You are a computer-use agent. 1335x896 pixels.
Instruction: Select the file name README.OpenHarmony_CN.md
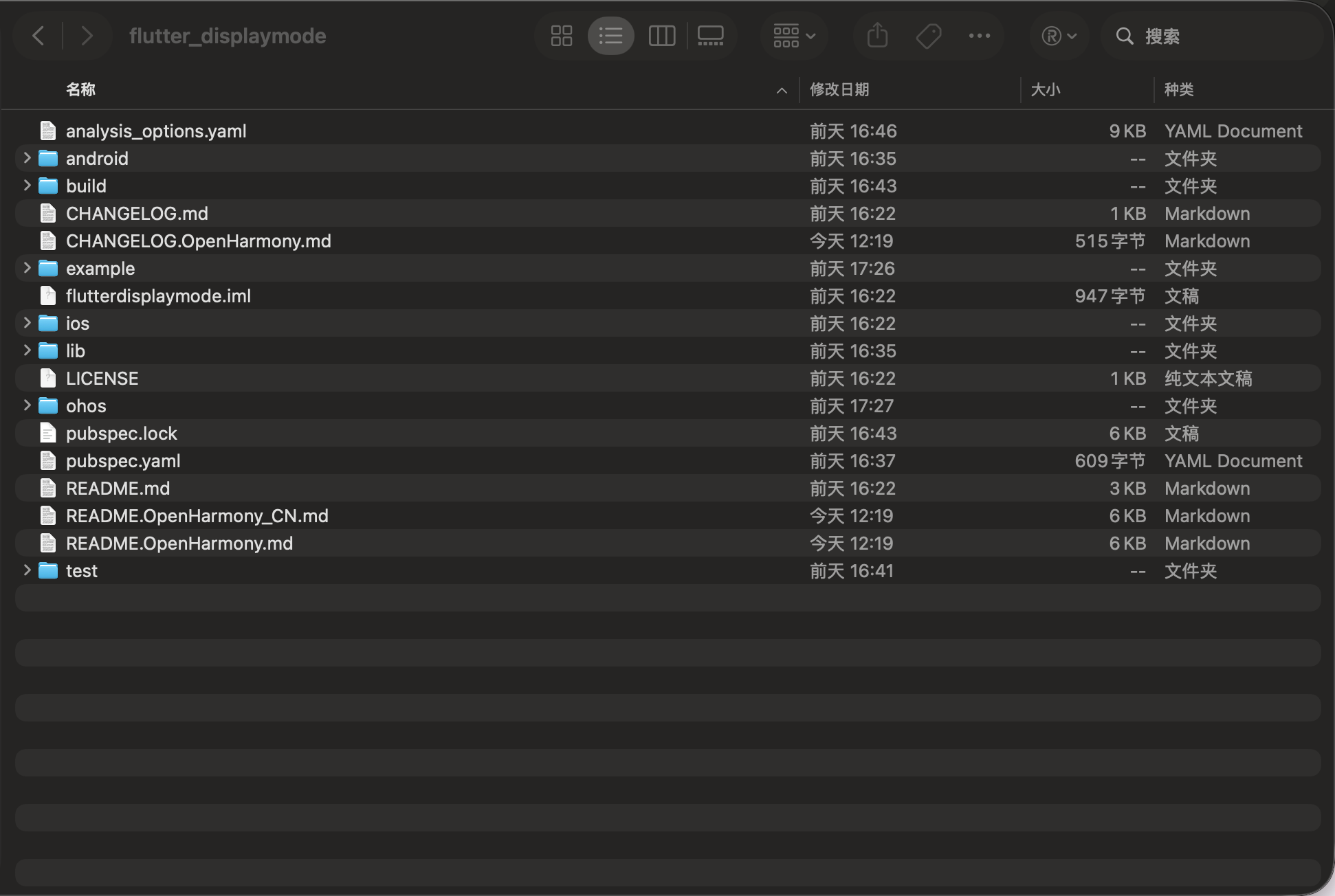[x=197, y=516]
